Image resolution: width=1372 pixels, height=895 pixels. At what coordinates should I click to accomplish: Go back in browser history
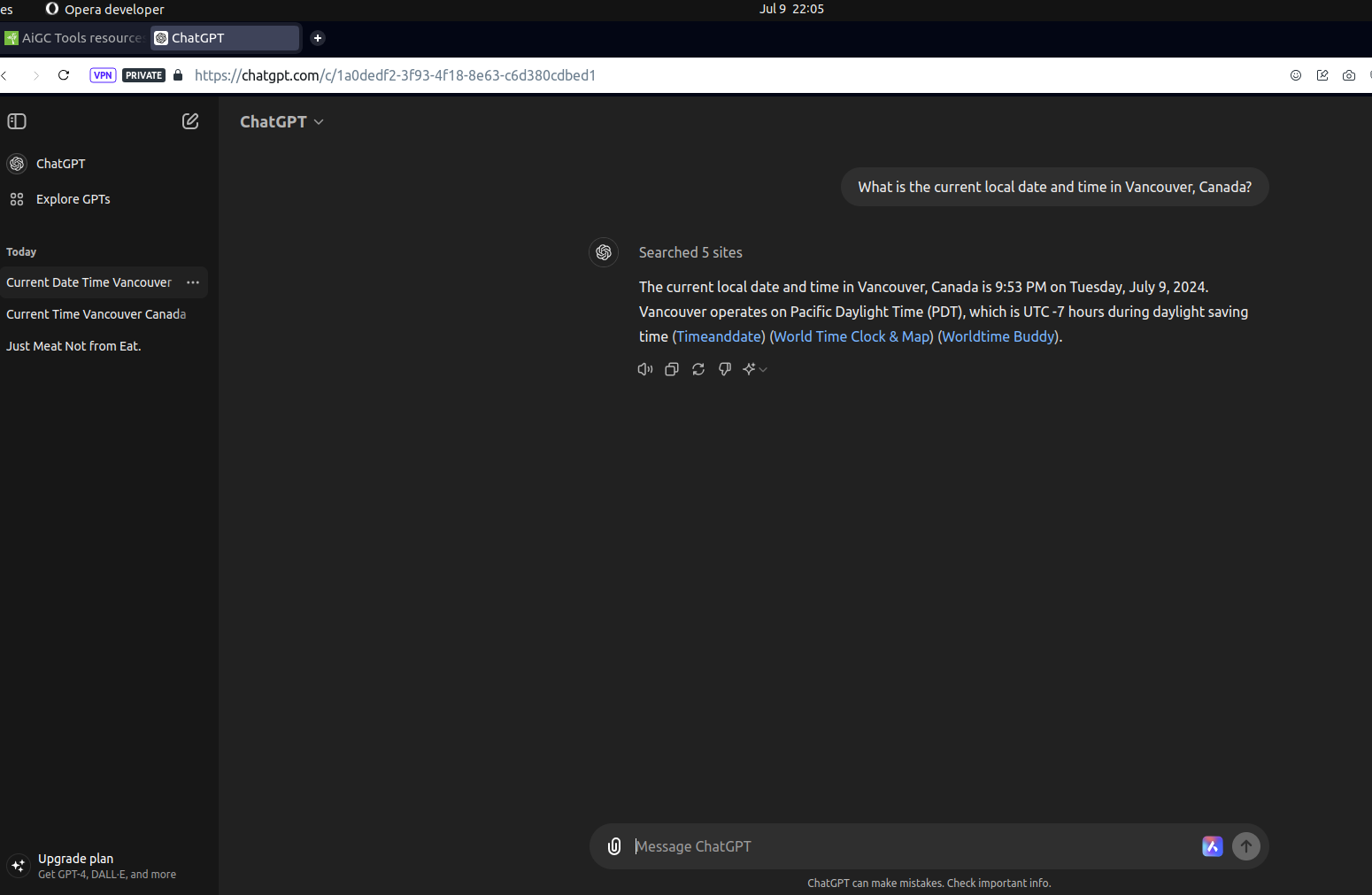click(x=5, y=75)
